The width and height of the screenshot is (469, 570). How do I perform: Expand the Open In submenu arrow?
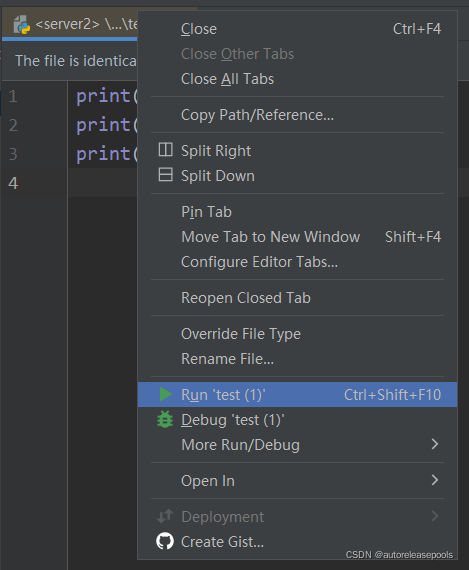435,480
